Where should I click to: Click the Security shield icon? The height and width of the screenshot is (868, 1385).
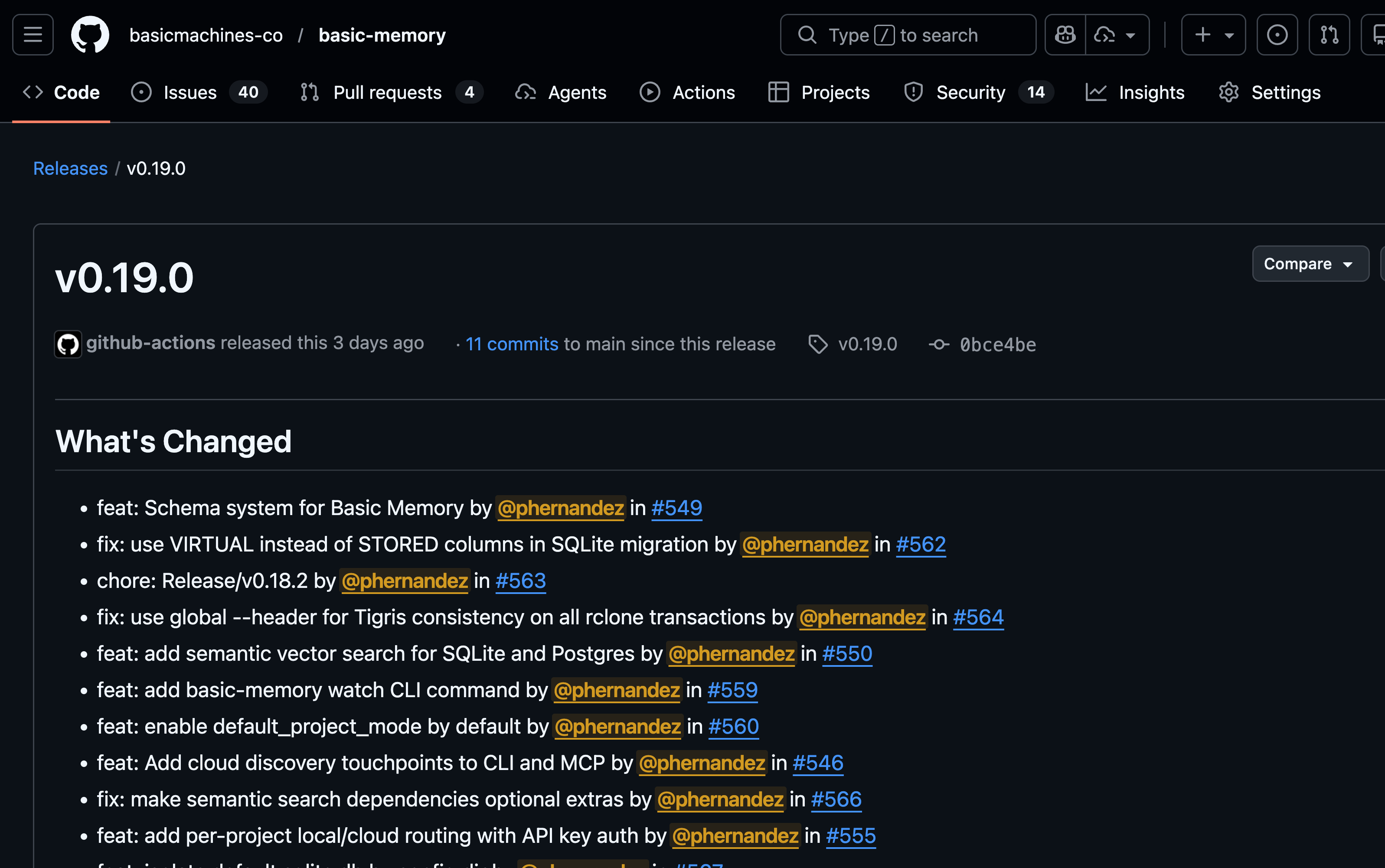coord(913,92)
